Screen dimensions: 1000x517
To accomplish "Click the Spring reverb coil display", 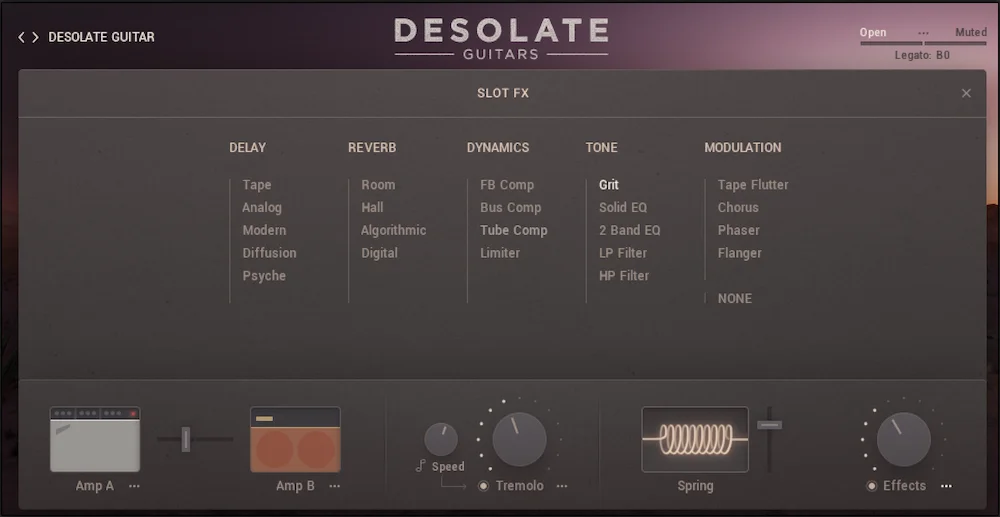I will pos(695,439).
